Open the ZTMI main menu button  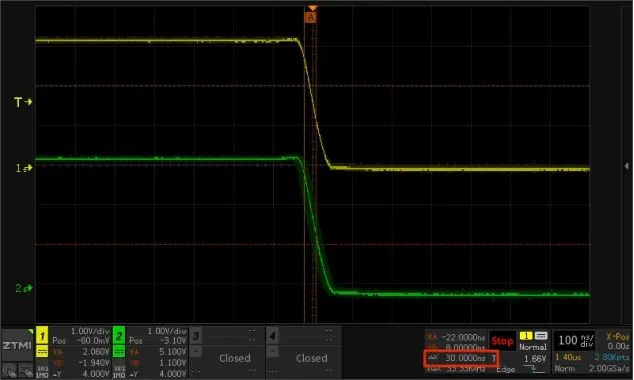pyautogui.click(x=17, y=345)
